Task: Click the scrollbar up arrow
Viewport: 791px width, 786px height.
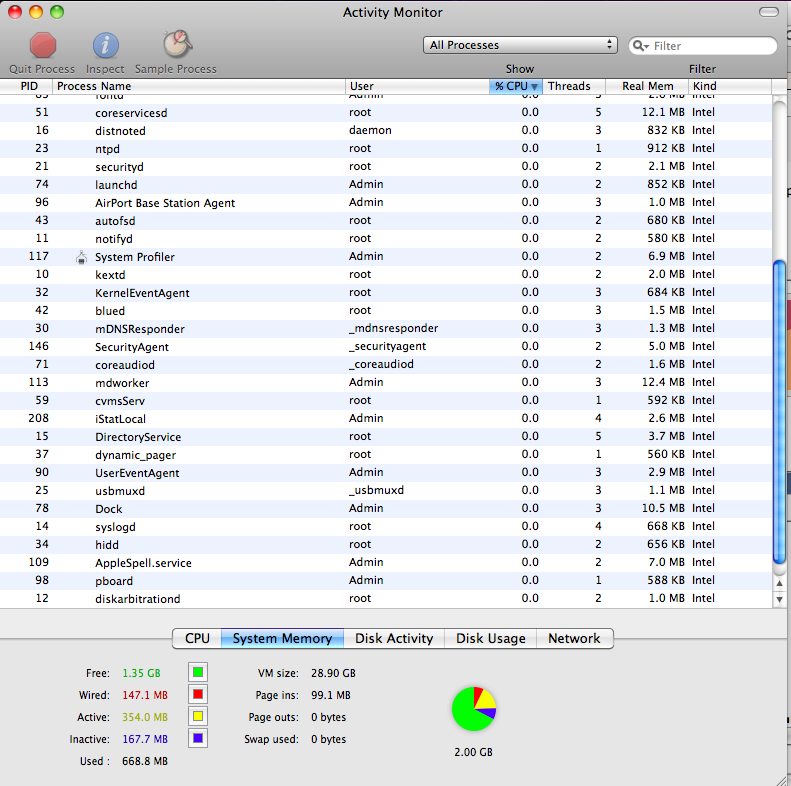Action: click(779, 583)
